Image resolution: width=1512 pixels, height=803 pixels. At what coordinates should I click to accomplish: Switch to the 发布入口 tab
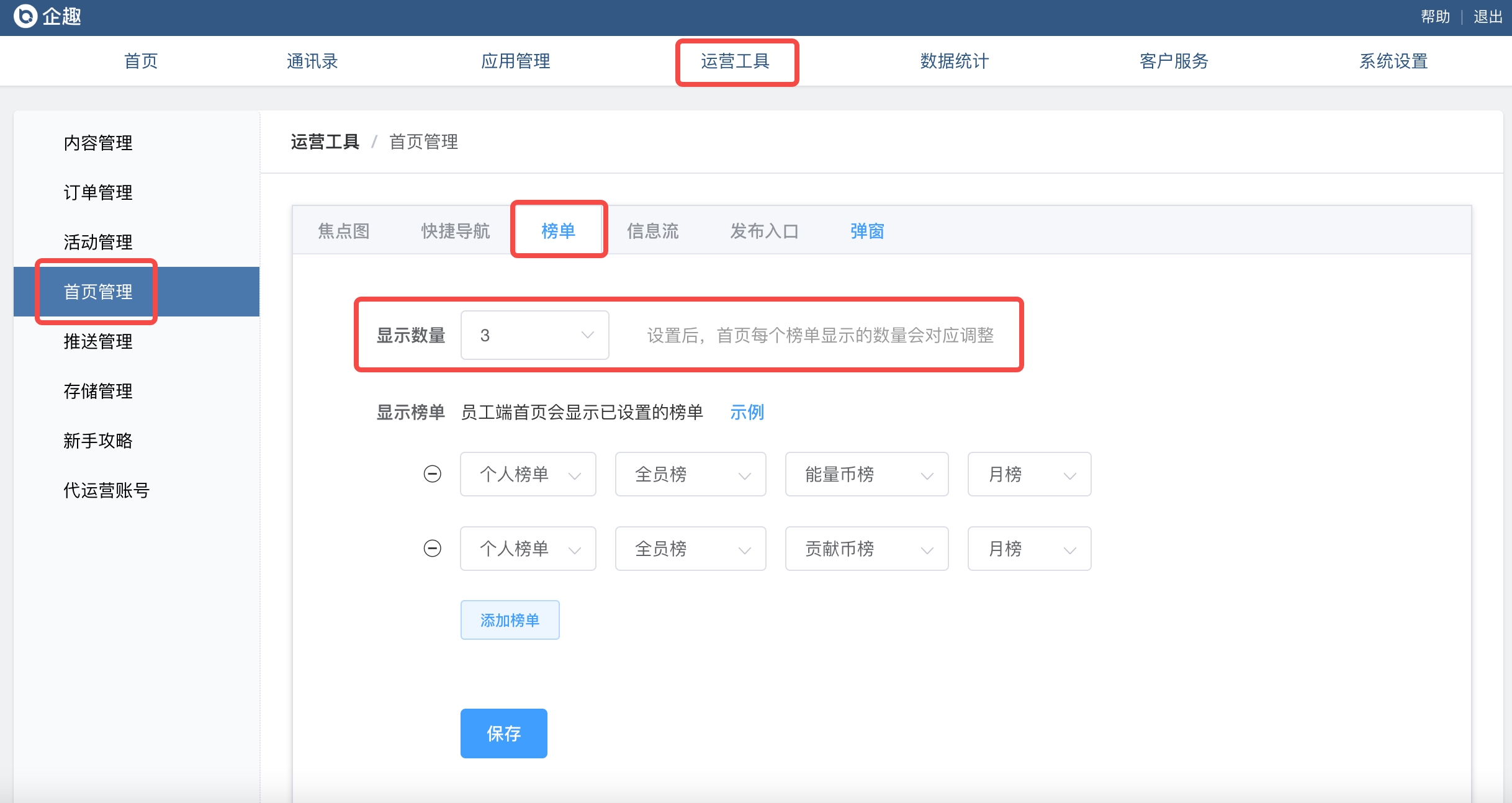click(765, 231)
